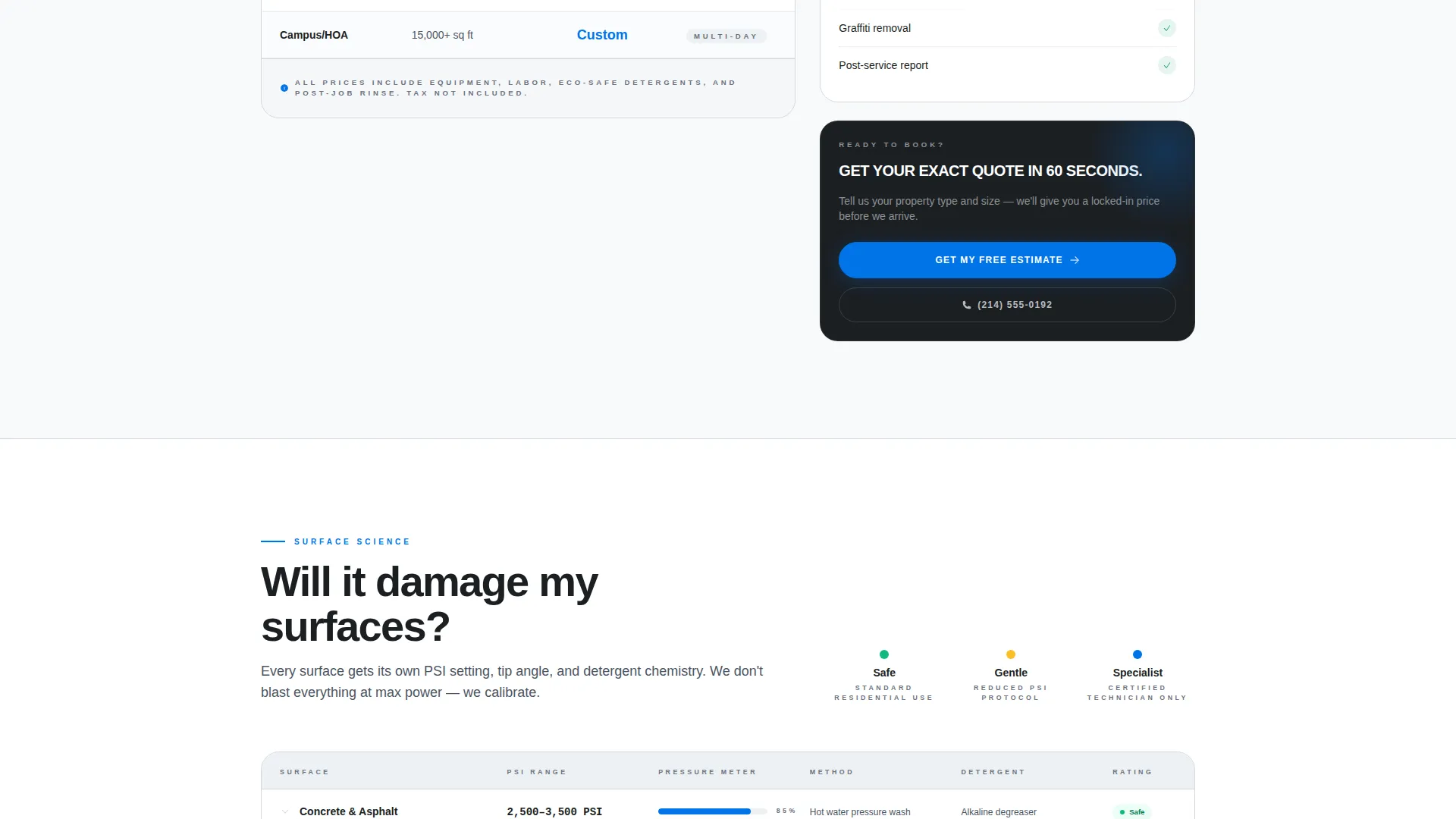Click the PSI Range column header
The width and height of the screenshot is (1456, 819).
pos(537,772)
